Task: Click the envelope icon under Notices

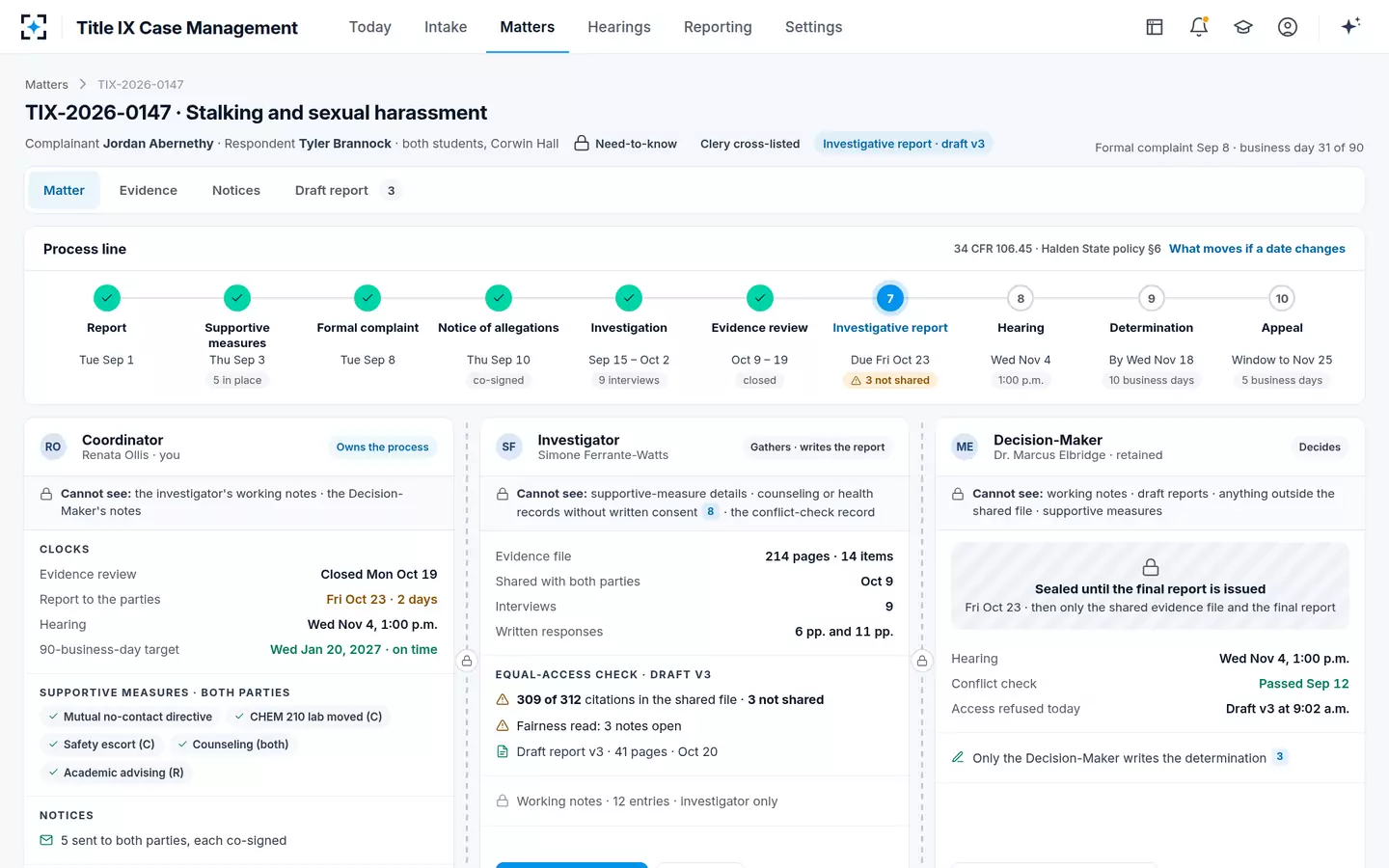Action: (x=46, y=840)
